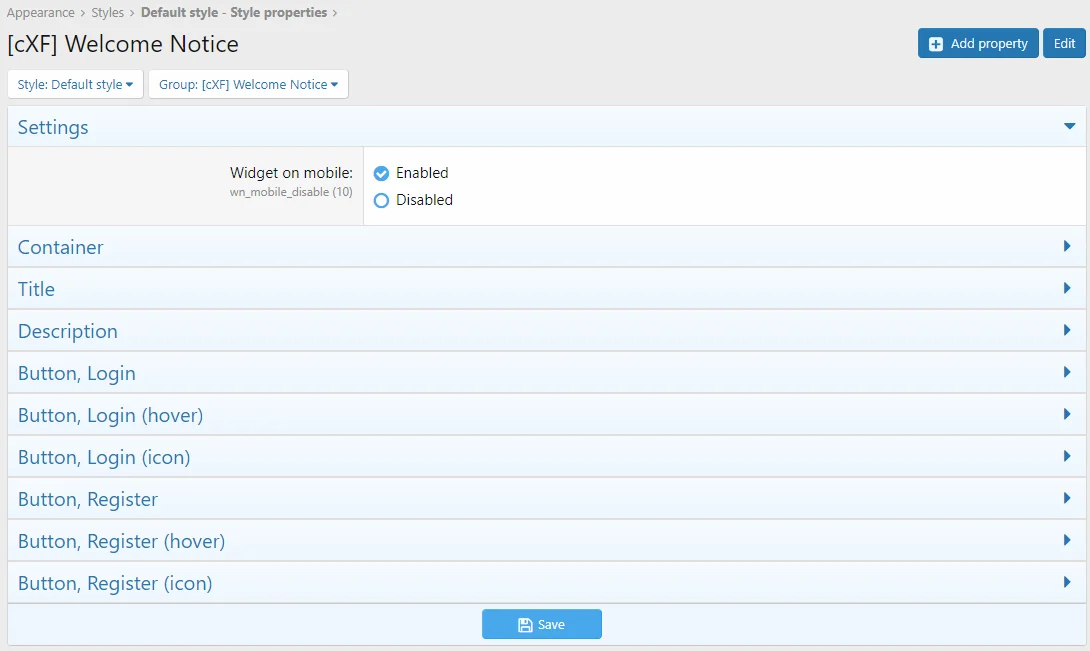
Task: Click the floppy disk icon on Save
Action: (525, 625)
